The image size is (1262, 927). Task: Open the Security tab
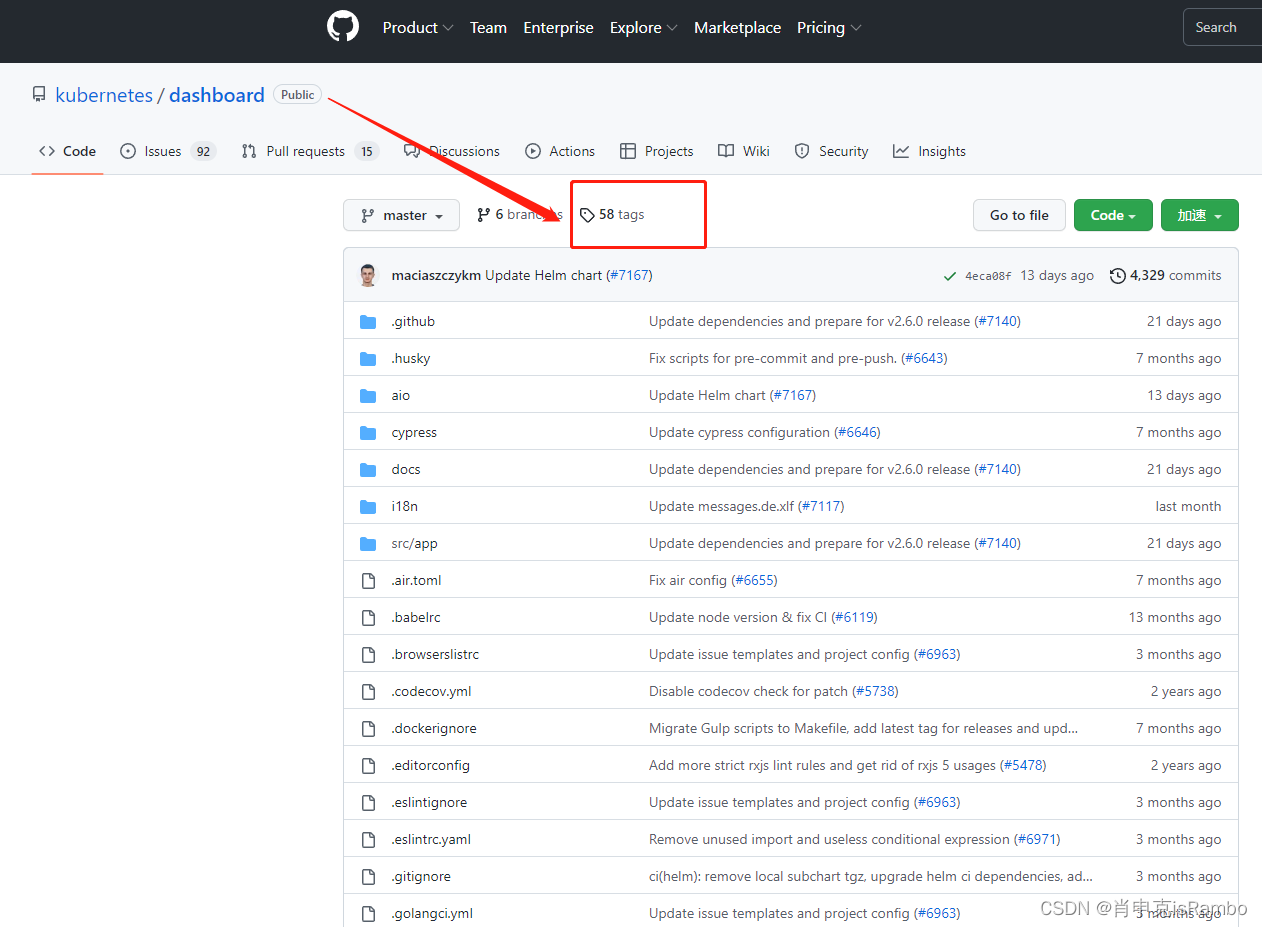click(x=831, y=151)
